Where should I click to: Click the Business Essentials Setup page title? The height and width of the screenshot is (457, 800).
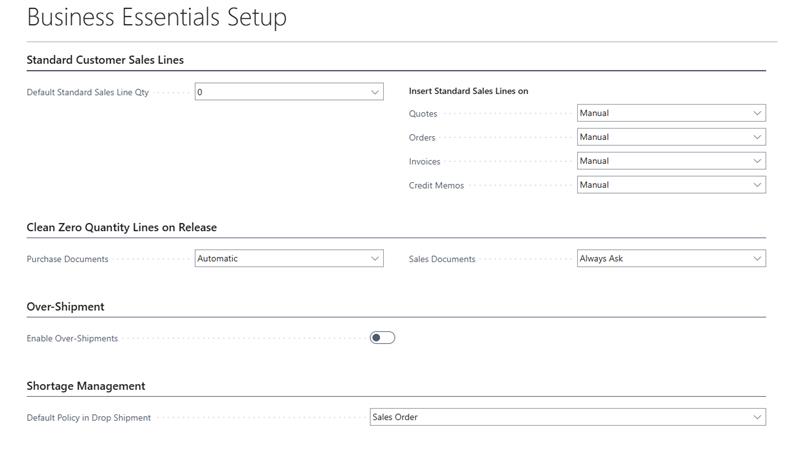[x=156, y=18]
